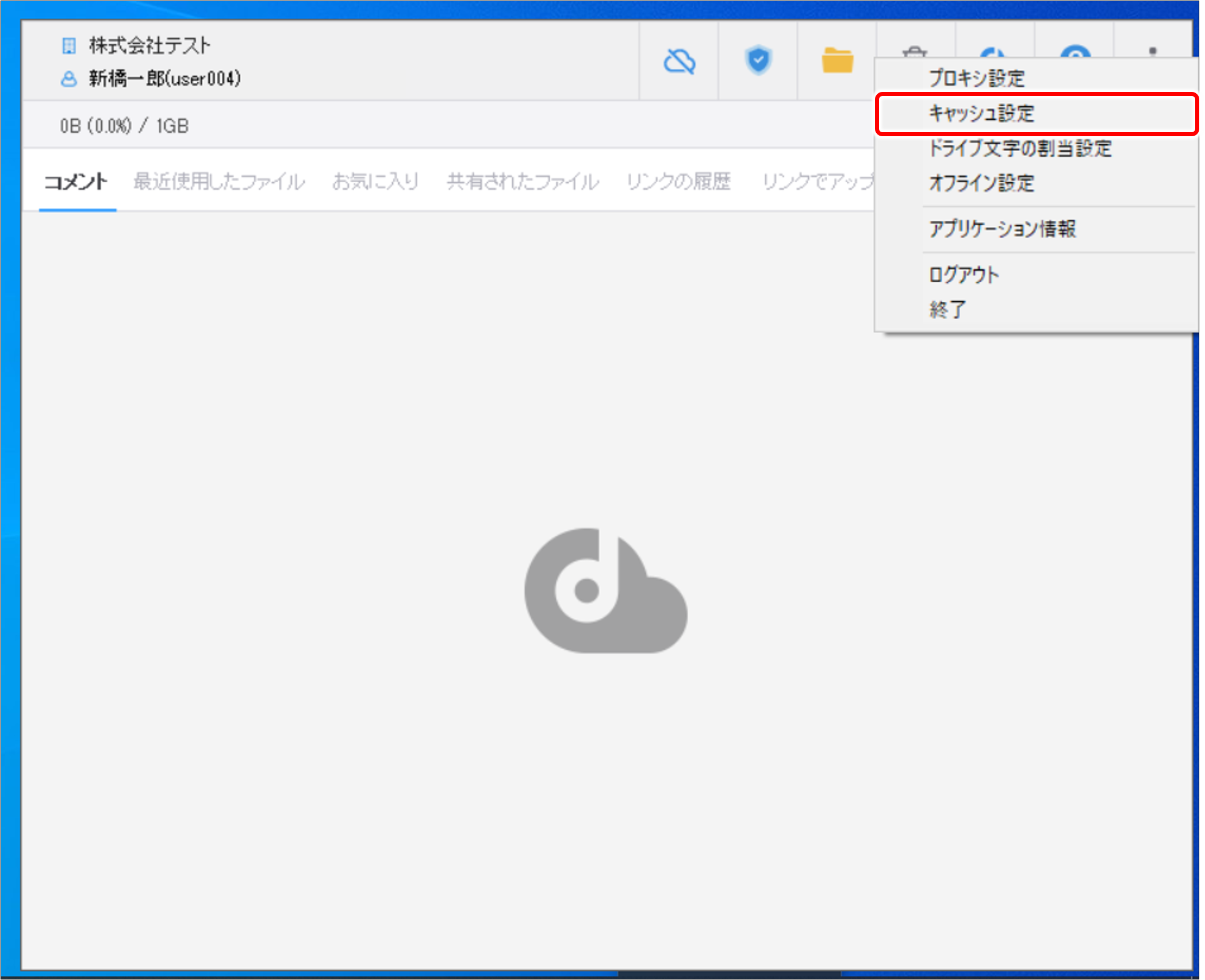The width and height of the screenshot is (1205, 980).
Task: Click the blue user support icon
Action: coord(1076,55)
